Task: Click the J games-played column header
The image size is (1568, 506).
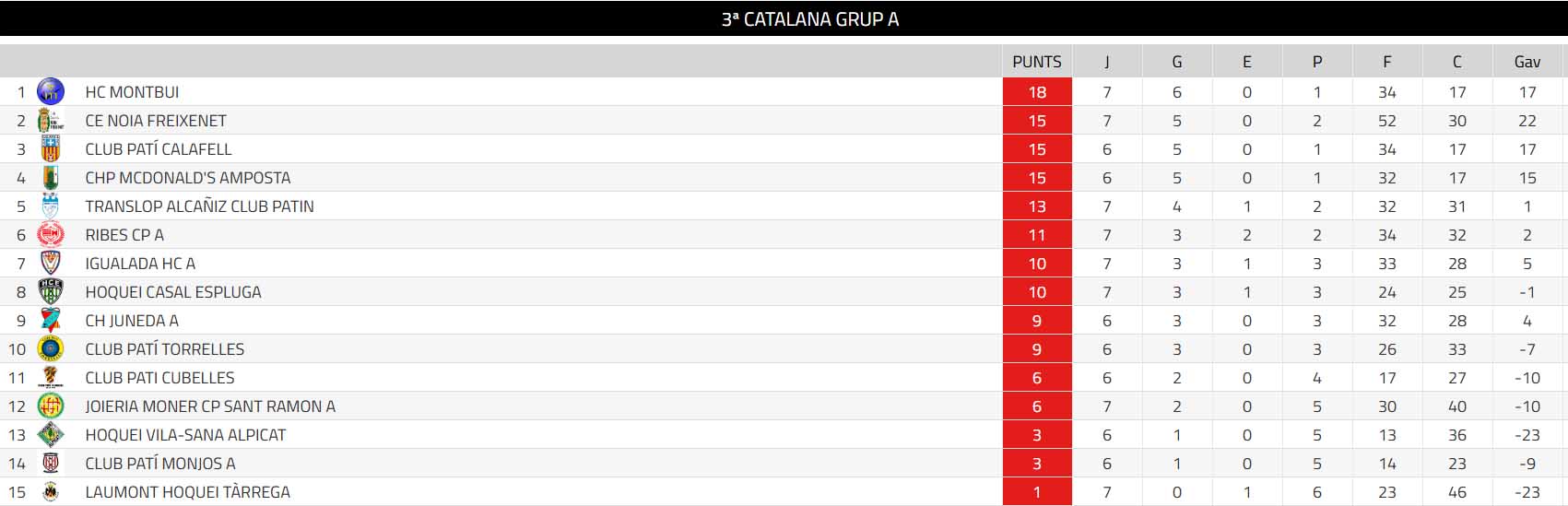Action: coord(1106,62)
